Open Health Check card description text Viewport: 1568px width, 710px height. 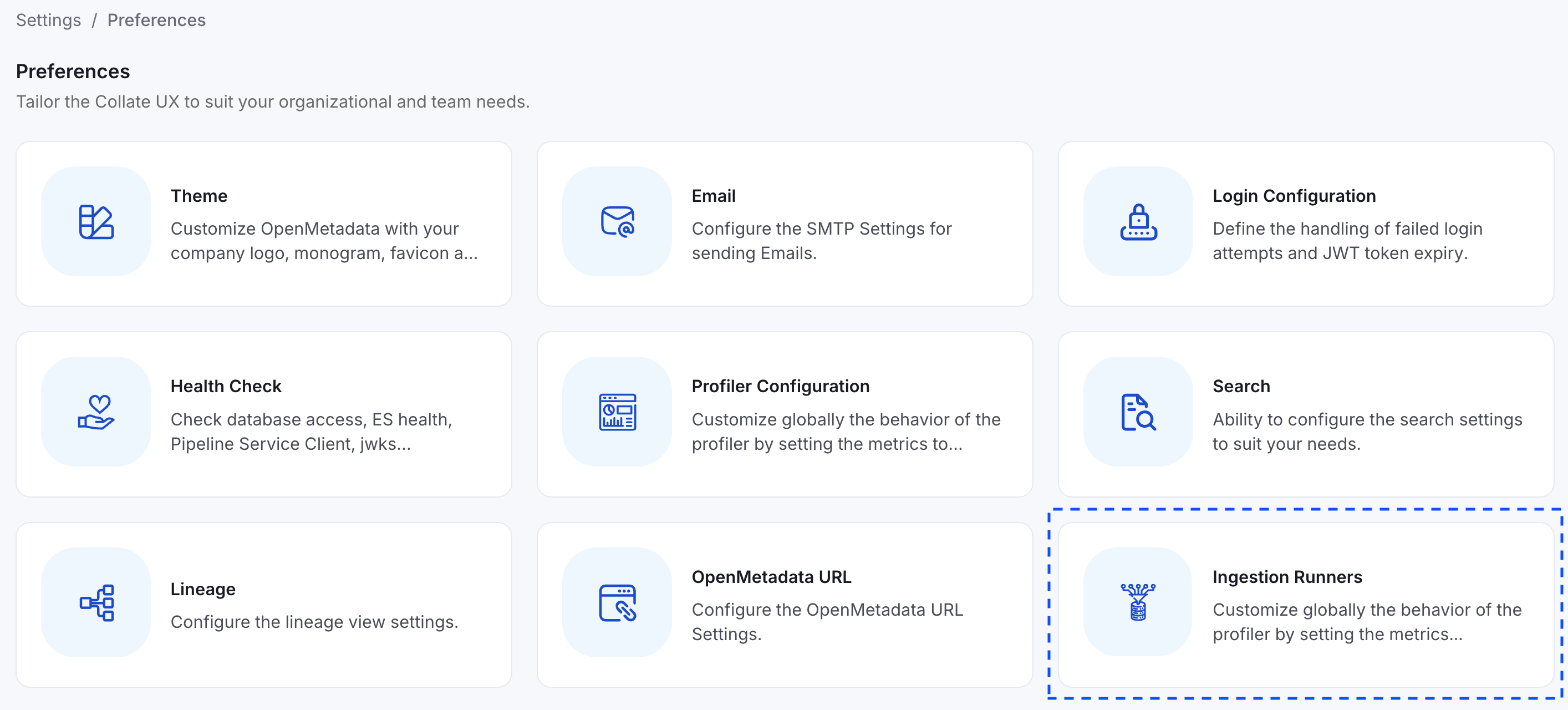tap(310, 432)
